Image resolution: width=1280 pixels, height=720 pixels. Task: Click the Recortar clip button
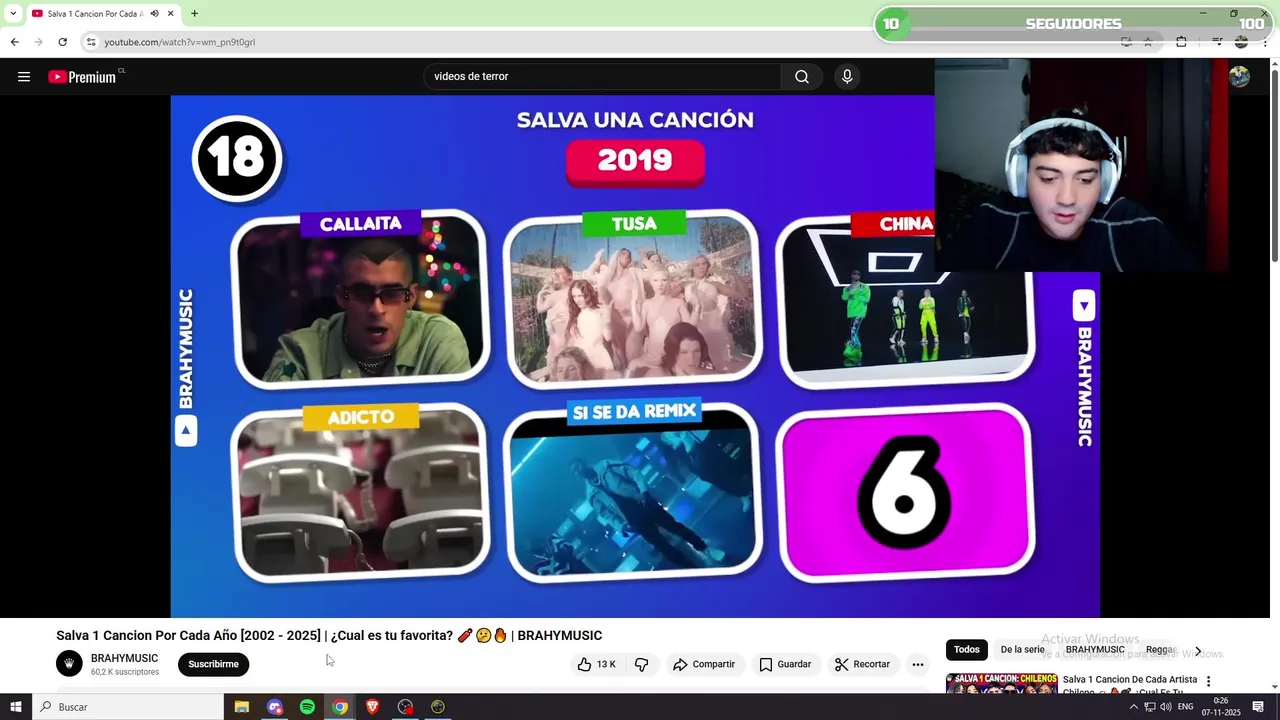coord(862,664)
